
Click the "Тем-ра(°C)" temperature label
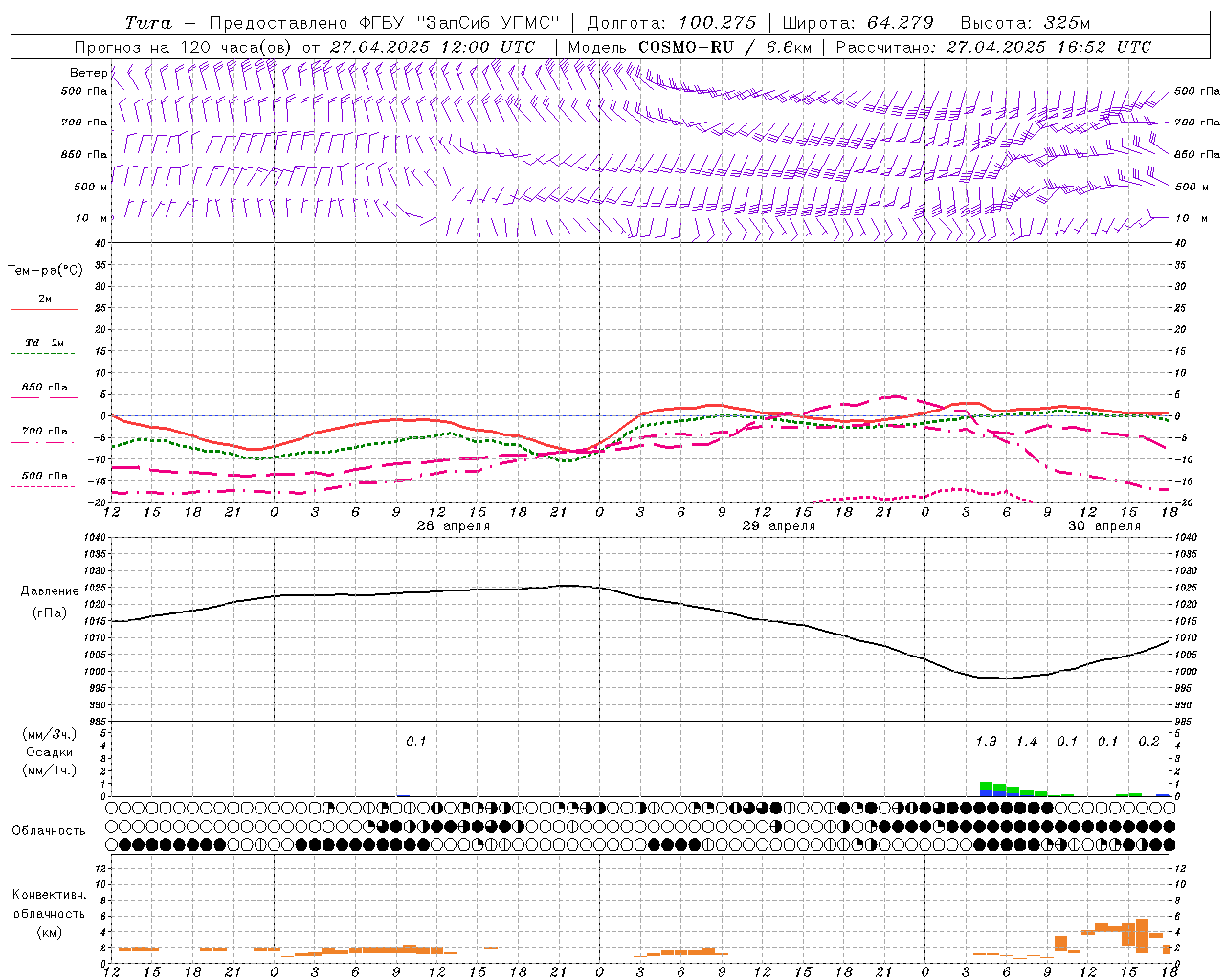[45, 271]
